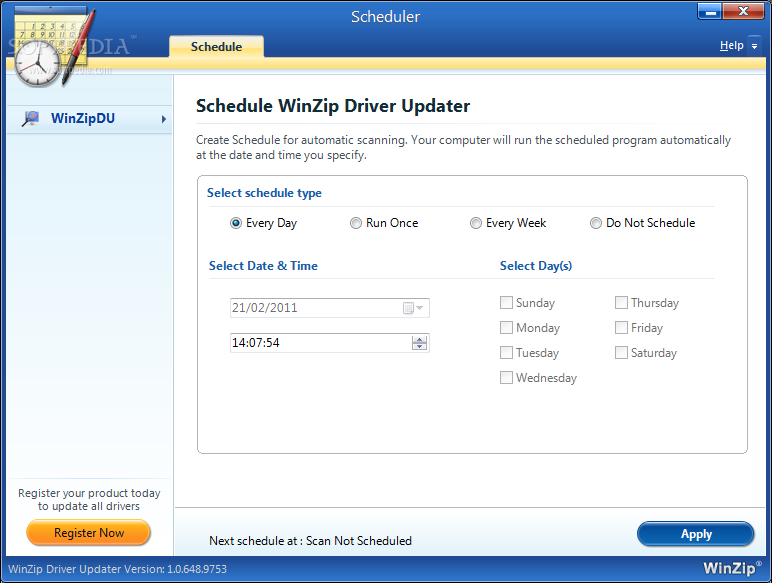This screenshot has height=583, width=772.
Task: Click the date field 21/02/2011
Action: [x=329, y=308]
